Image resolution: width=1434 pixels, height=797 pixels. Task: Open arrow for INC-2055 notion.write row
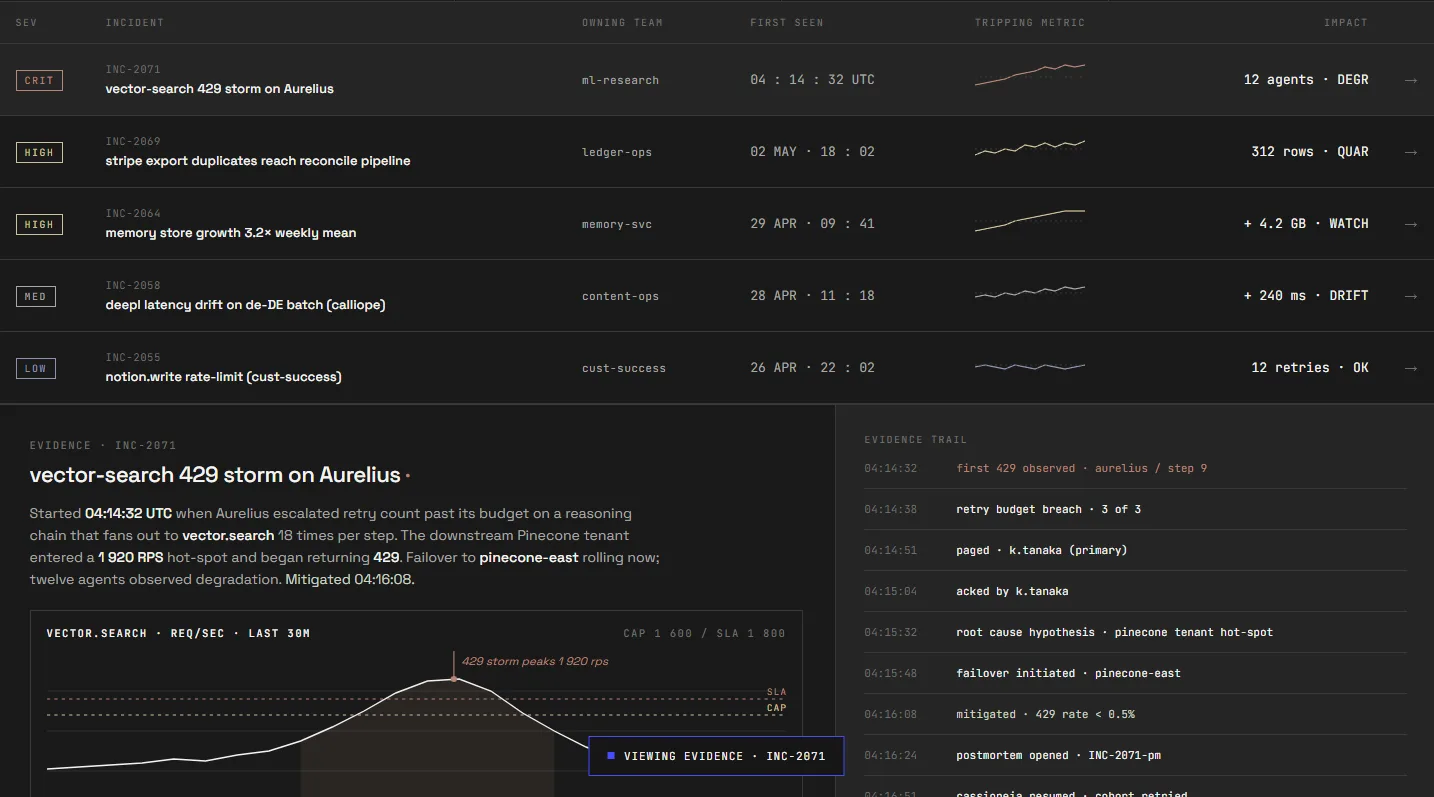pos(1410,368)
